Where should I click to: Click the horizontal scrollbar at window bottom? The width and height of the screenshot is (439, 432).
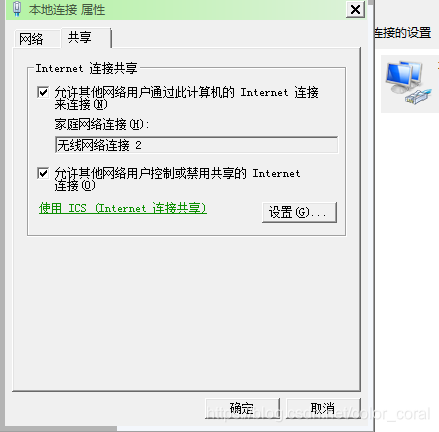(x=61, y=429)
